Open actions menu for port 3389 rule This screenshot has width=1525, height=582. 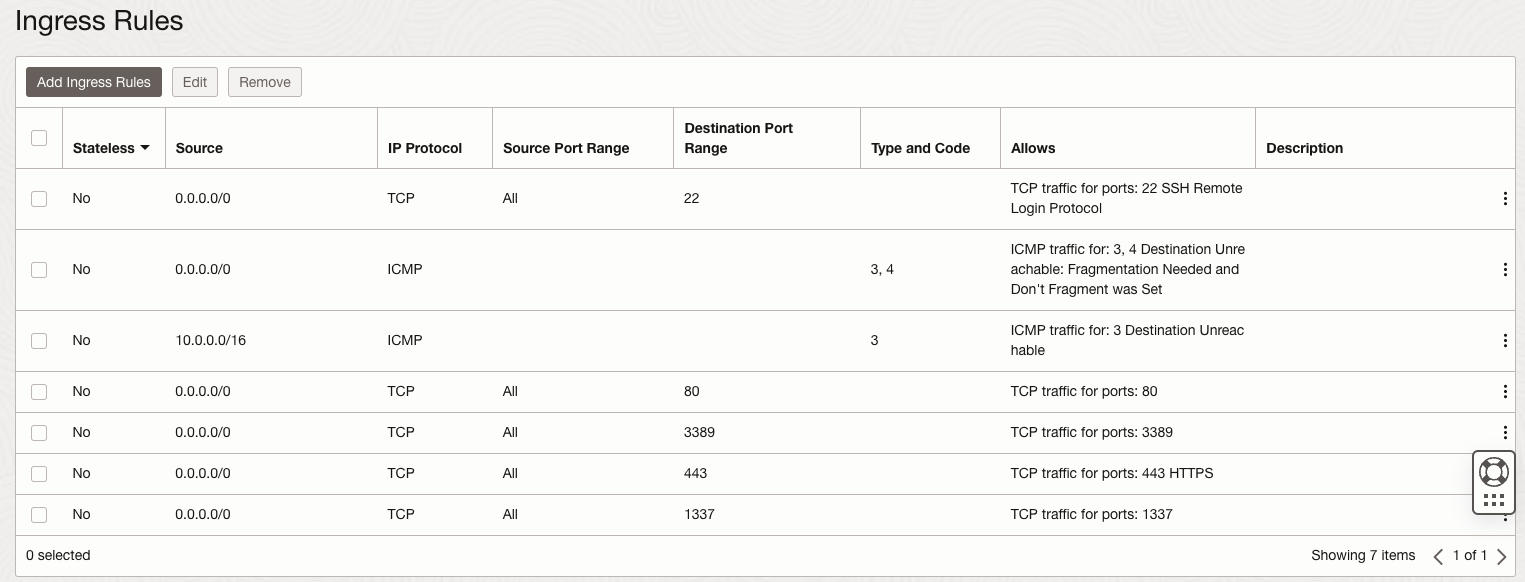(1504, 433)
